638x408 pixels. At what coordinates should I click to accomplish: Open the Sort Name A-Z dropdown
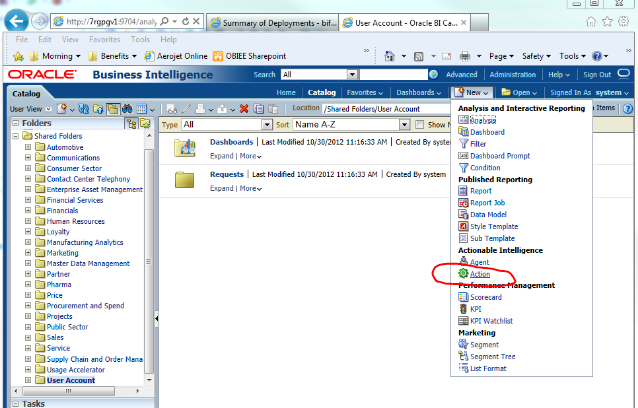tap(404, 124)
